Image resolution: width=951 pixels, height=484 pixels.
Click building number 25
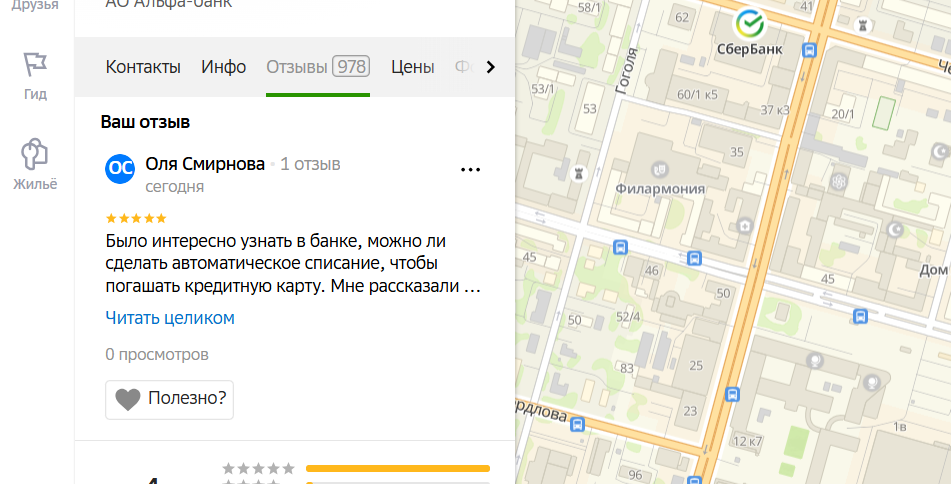[x=696, y=365]
